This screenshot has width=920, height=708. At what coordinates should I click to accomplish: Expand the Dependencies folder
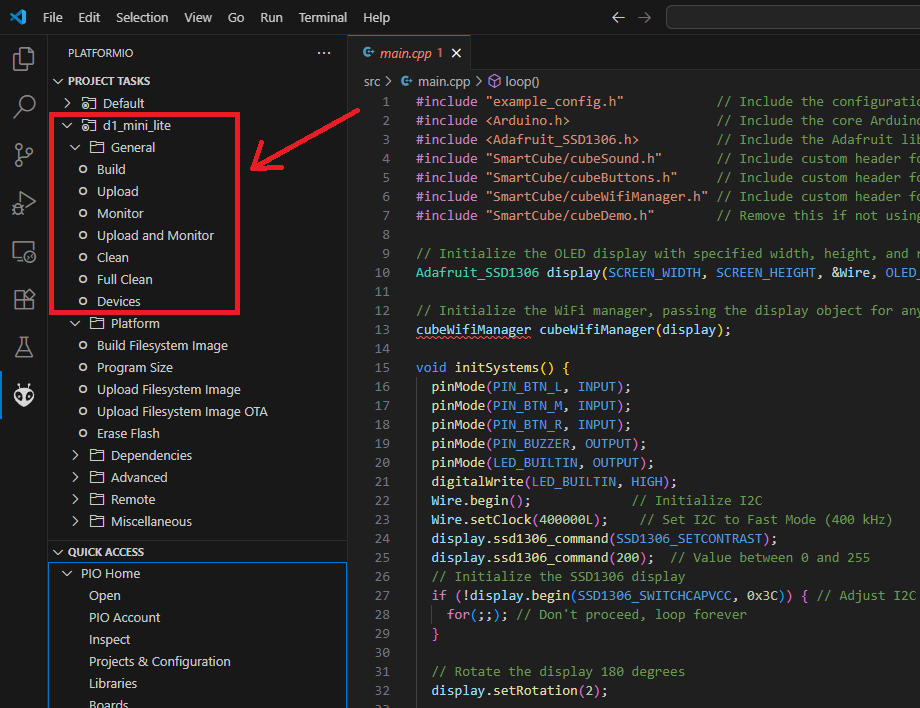coord(76,455)
